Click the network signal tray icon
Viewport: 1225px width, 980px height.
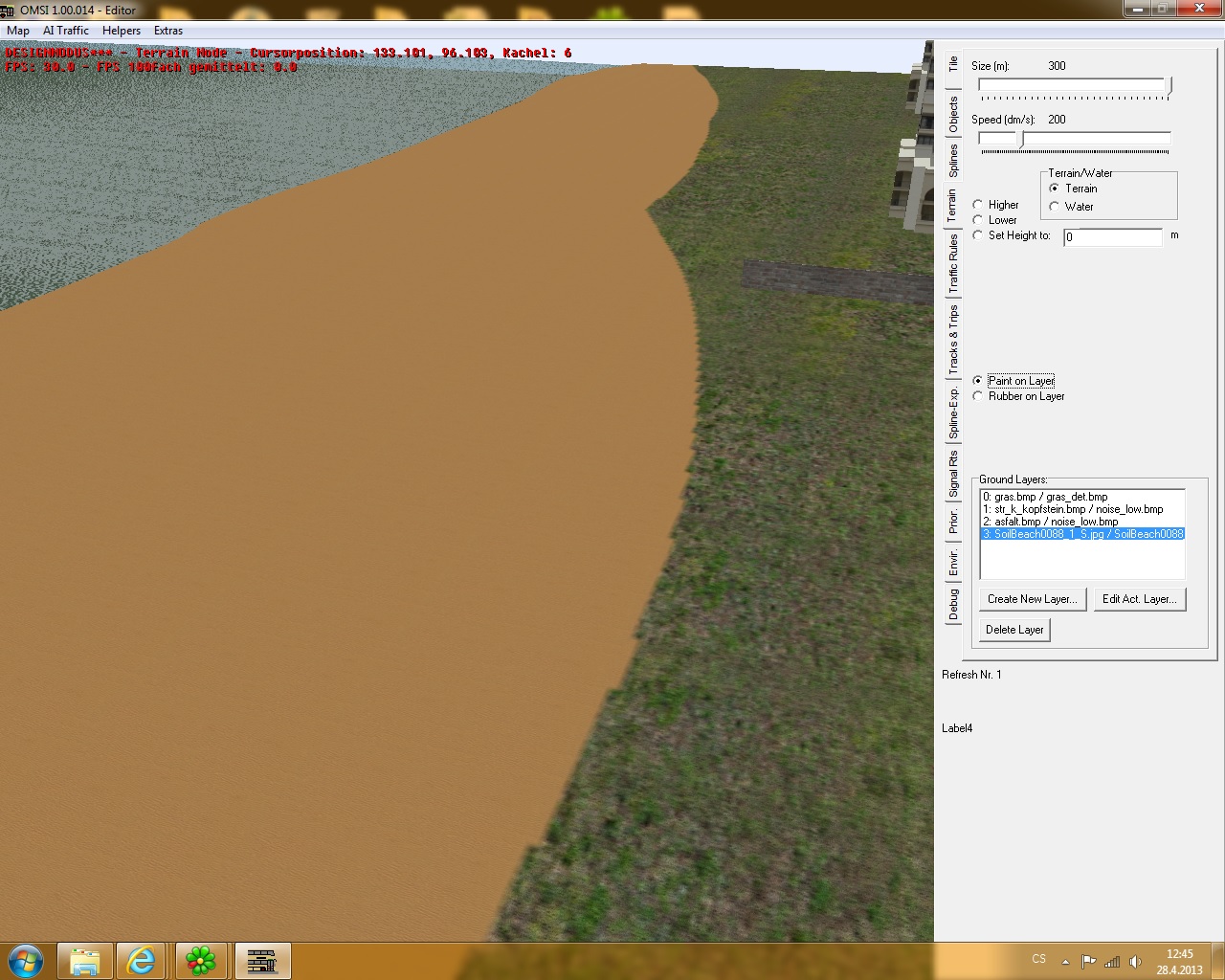1112,961
